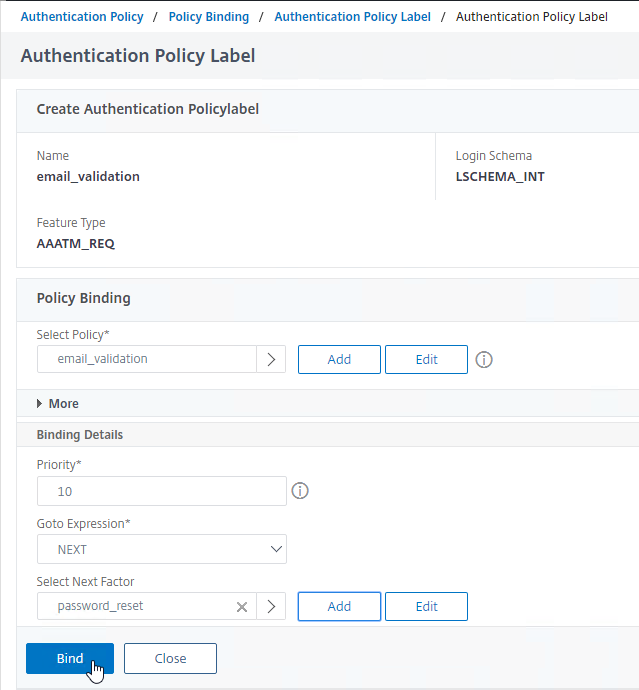
Task: Click info icon next to Priority field
Action: pyautogui.click(x=300, y=491)
